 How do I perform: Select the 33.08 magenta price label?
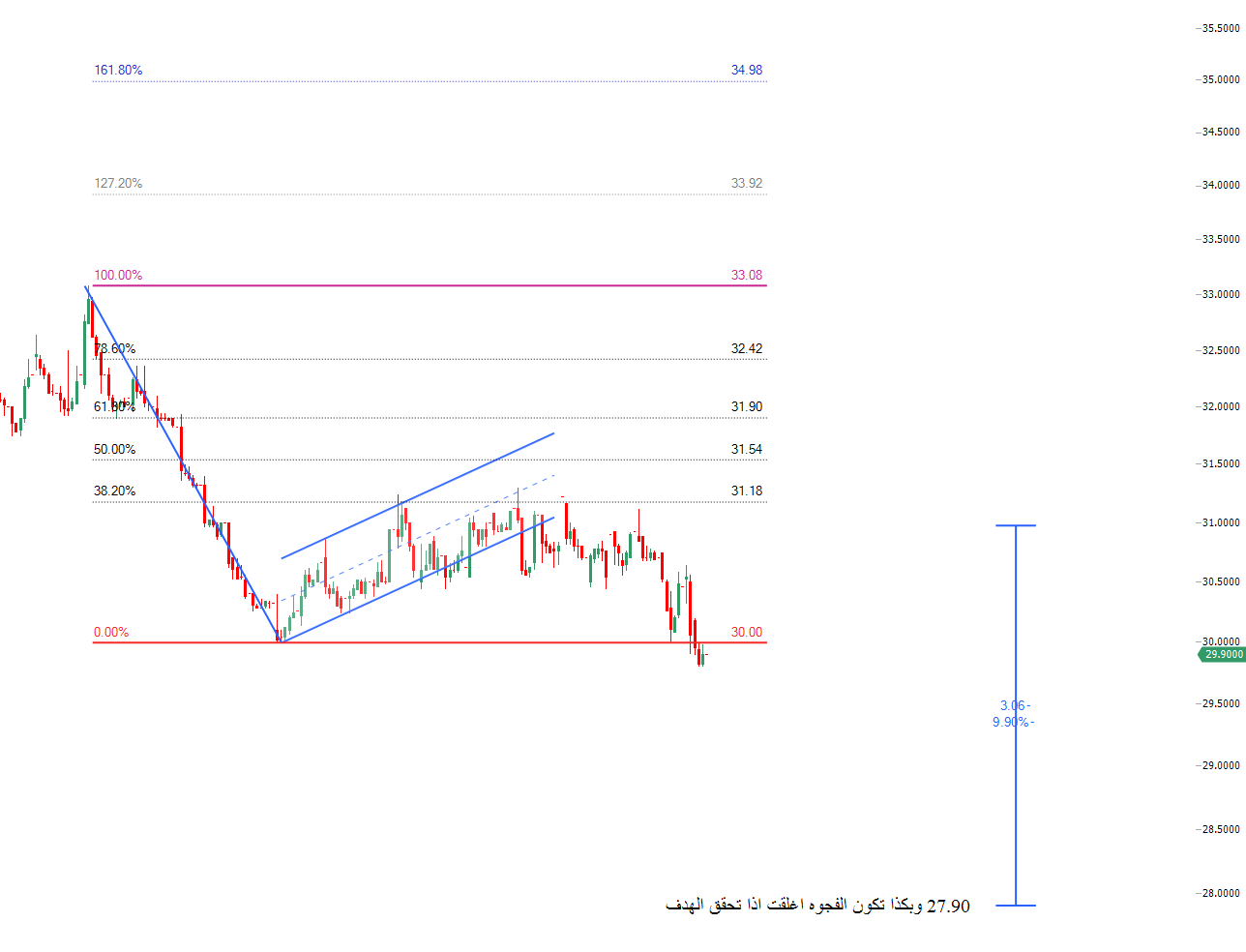[x=746, y=276]
